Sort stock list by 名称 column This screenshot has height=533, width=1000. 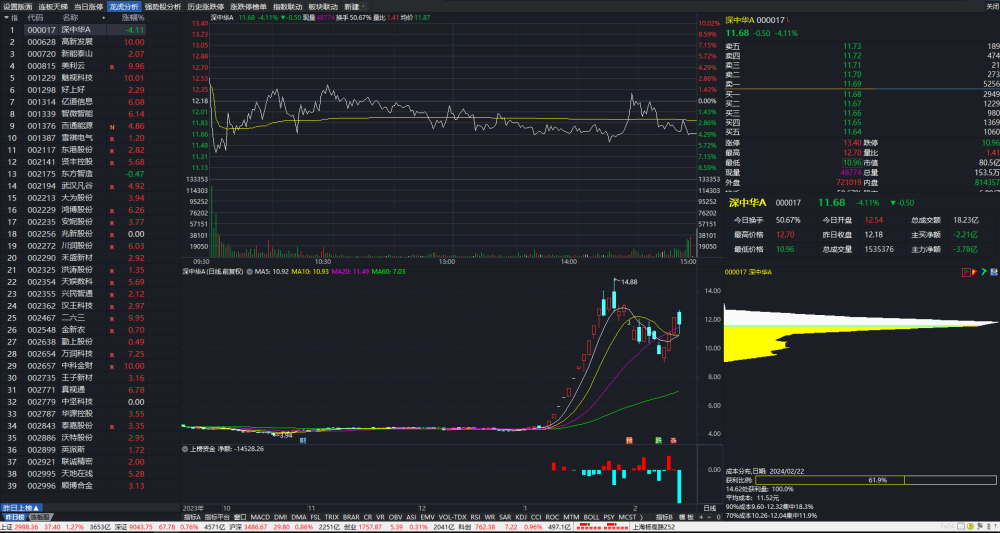pyautogui.click(x=70, y=18)
